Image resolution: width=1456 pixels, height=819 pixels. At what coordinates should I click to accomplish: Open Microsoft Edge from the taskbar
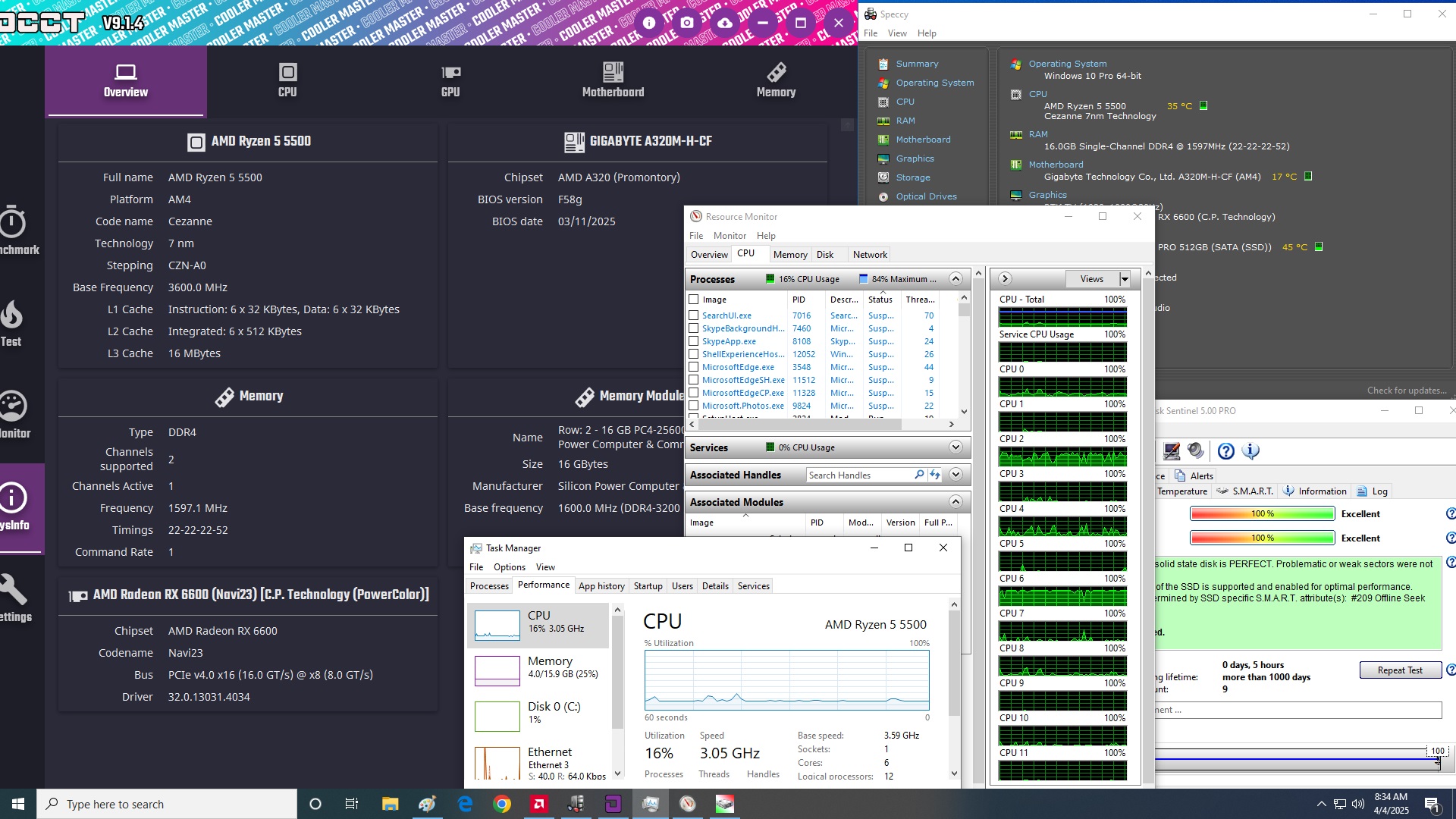click(x=465, y=804)
